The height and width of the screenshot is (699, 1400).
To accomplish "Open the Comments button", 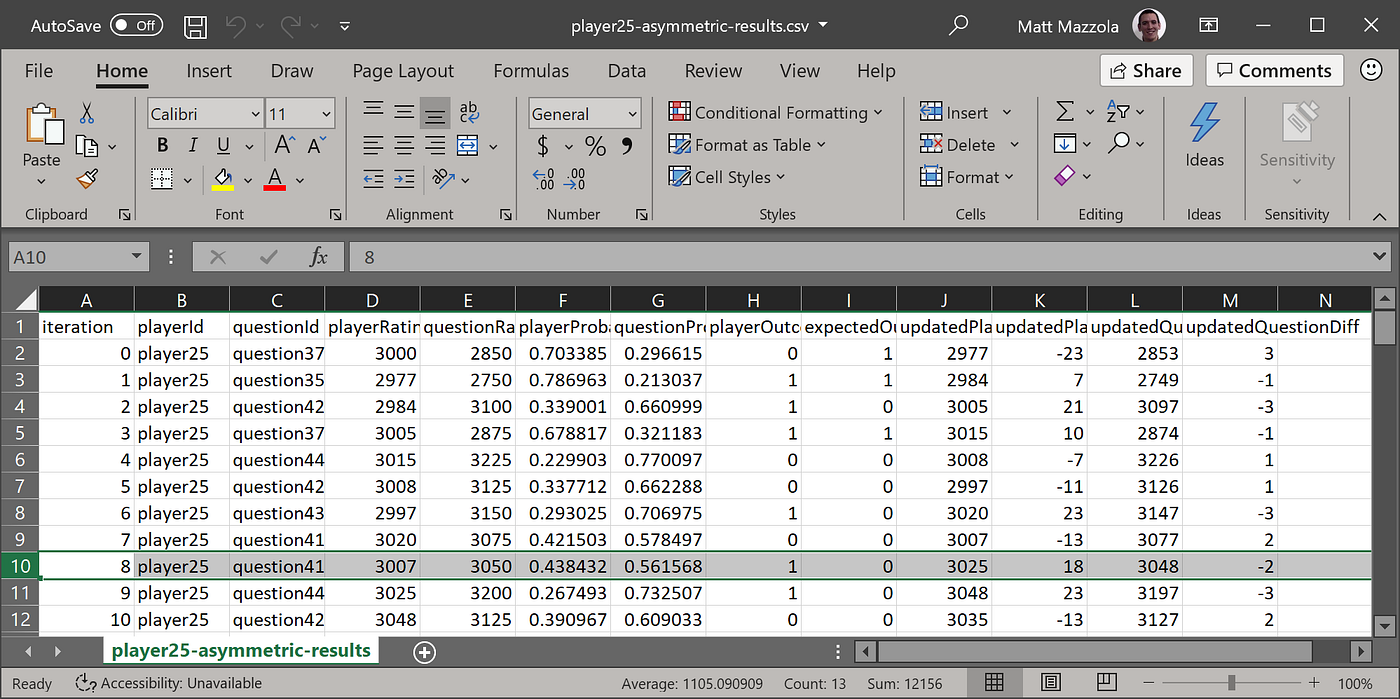I will [1274, 70].
